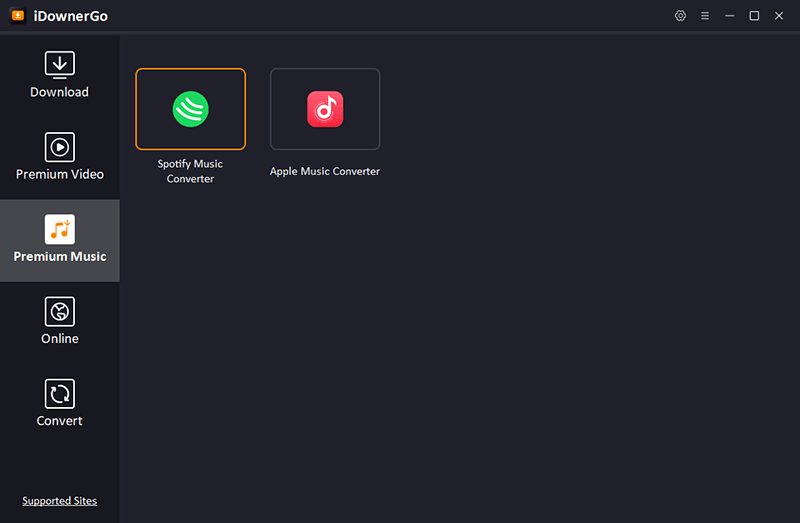The width and height of the screenshot is (800, 523).
Task: Open the hamburger menu in title bar
Action: 705,16
